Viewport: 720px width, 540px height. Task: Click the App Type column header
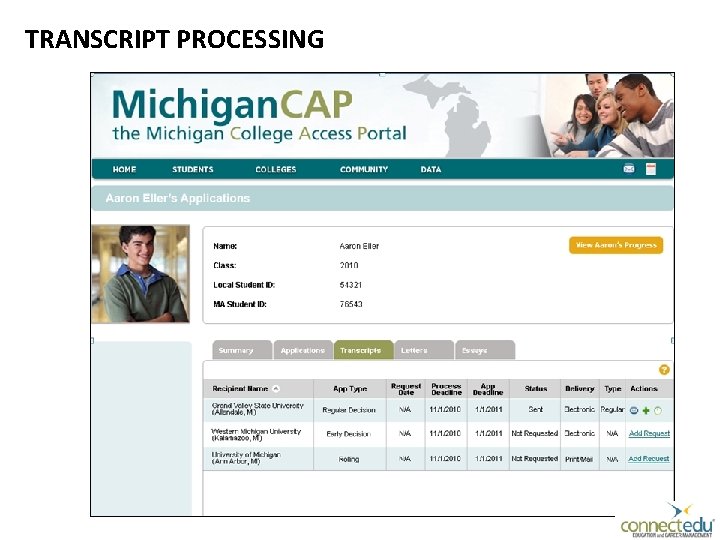(350, 388)
